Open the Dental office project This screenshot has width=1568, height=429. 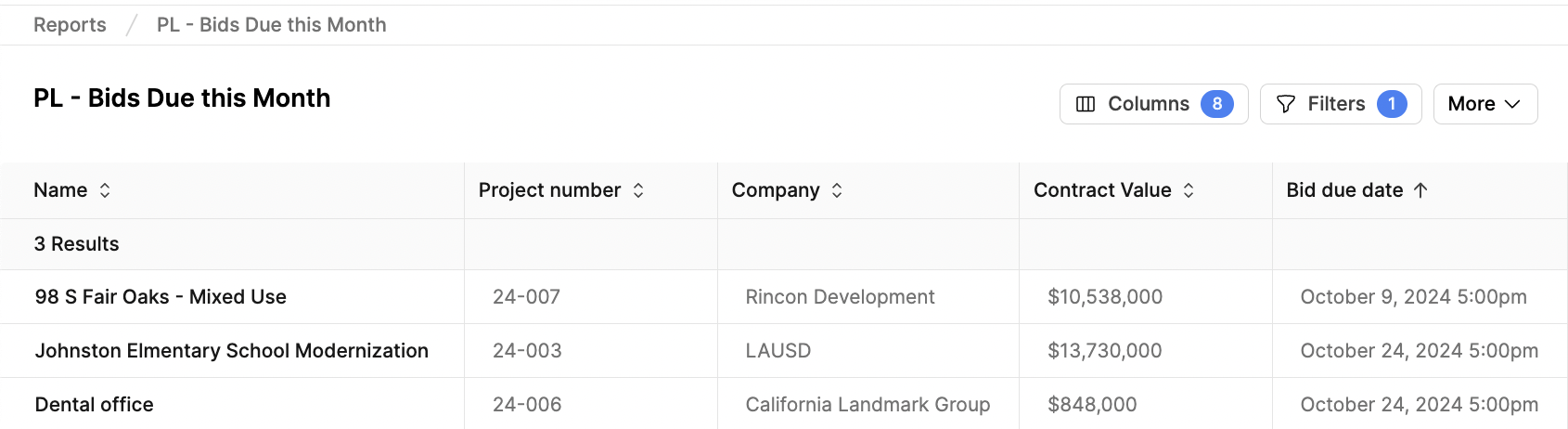(x=95, y=405)
